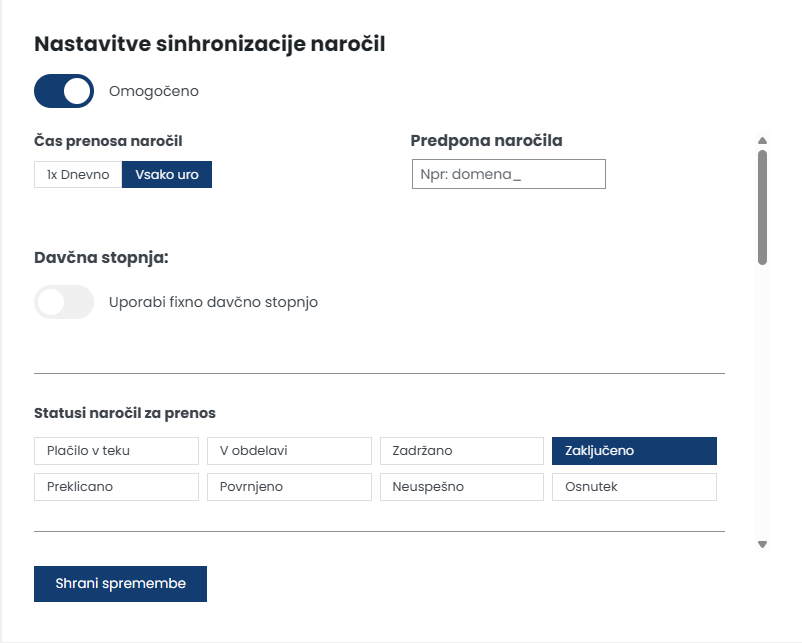Image resolution: width=802 pixels, height=643 pixels.
Task: Select the Povrnjeno order status
Action: 288,487
